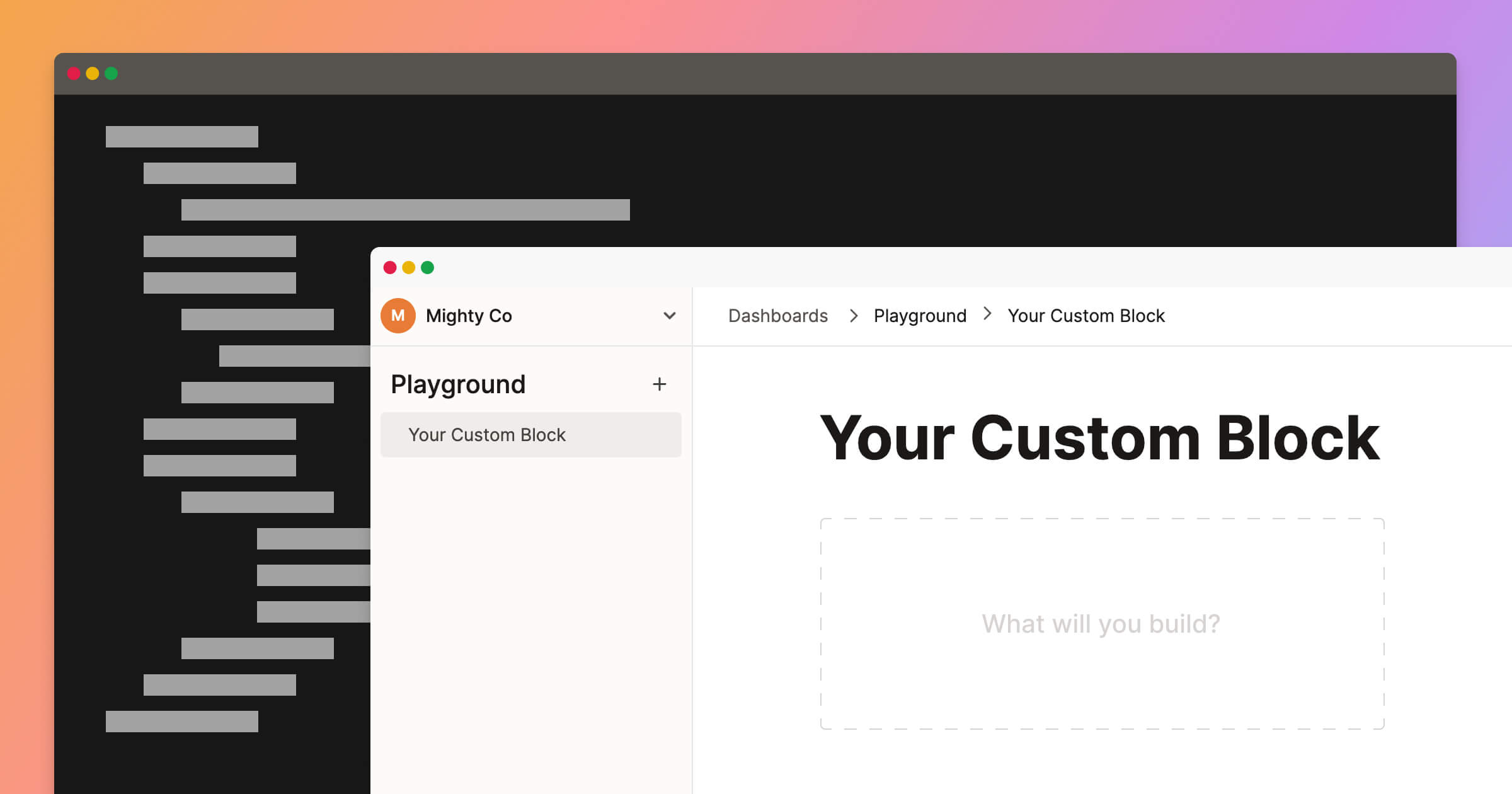This screenshot has height=794, width=1512.
Task: Click the Dashboards breadcrumb menu item
Action: coord(779,316)
